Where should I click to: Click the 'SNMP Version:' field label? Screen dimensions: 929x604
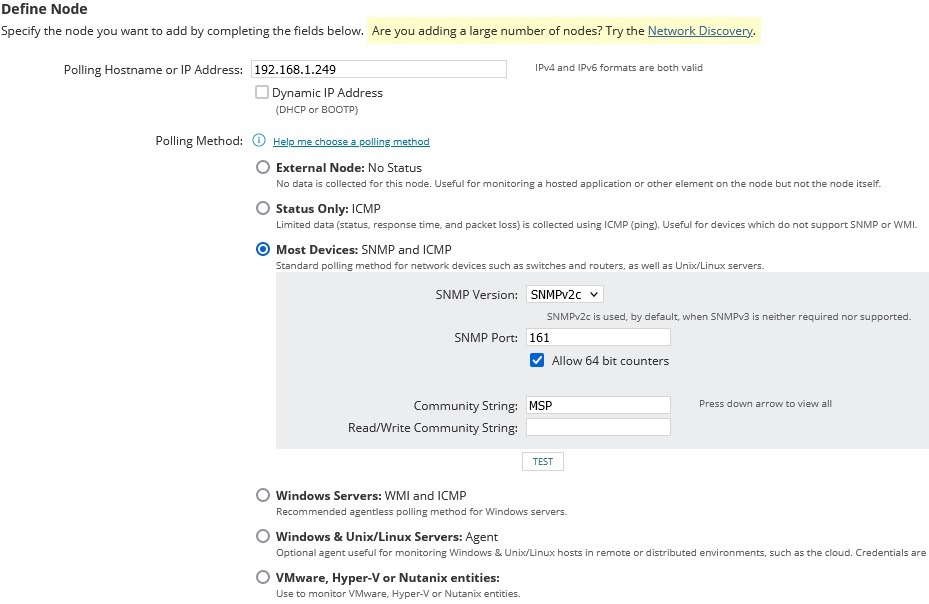coord(476,295)
